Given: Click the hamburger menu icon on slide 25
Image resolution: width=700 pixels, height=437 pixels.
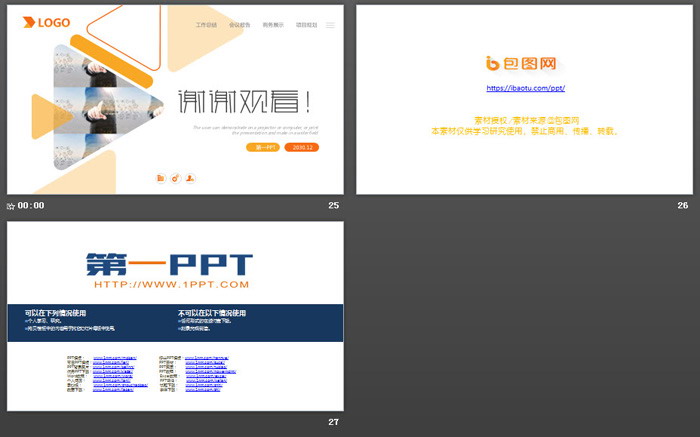Looking at the screenshot, I should coord(330,25).
